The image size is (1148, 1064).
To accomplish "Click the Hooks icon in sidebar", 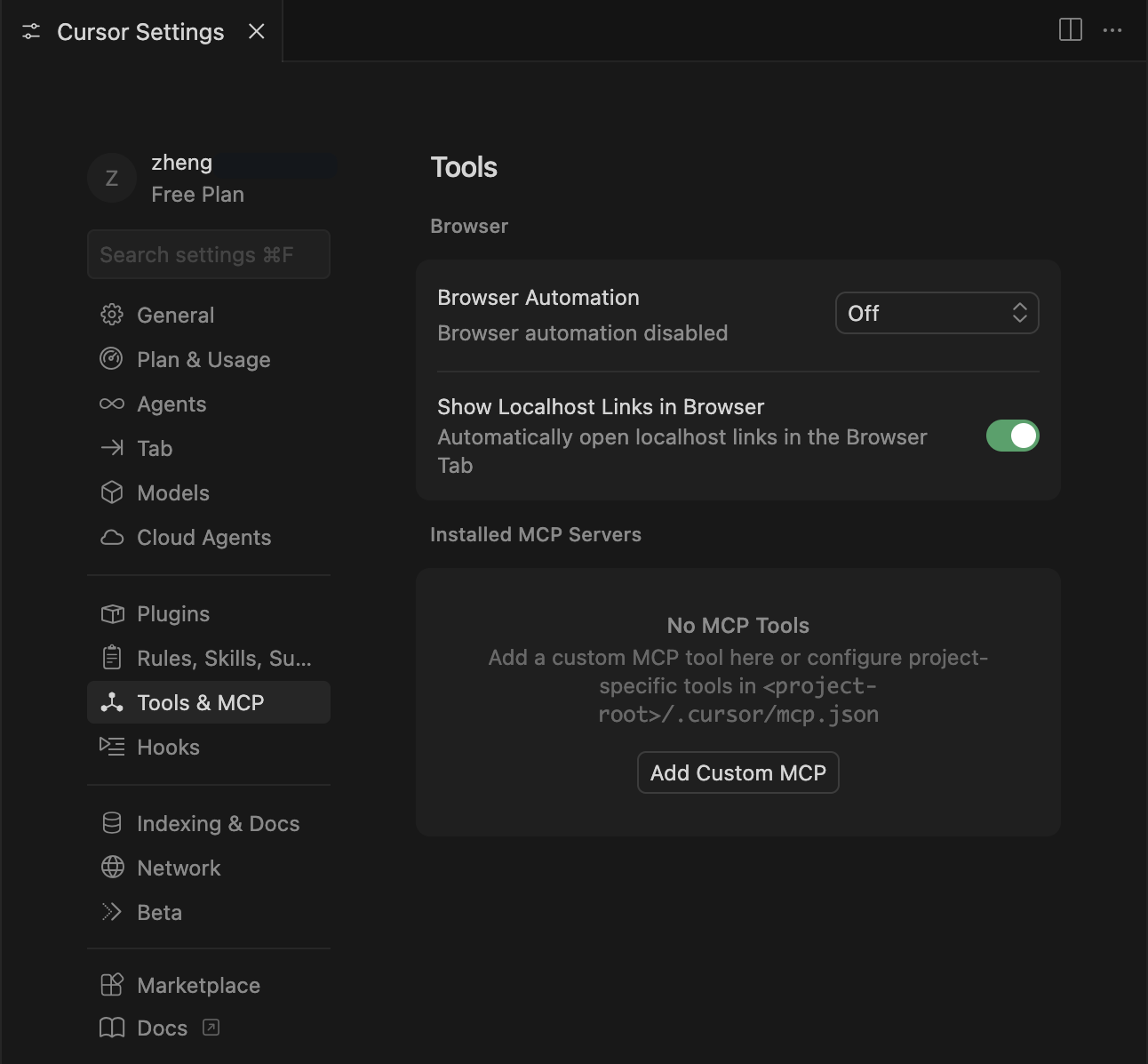I will (x=112, y=747).
